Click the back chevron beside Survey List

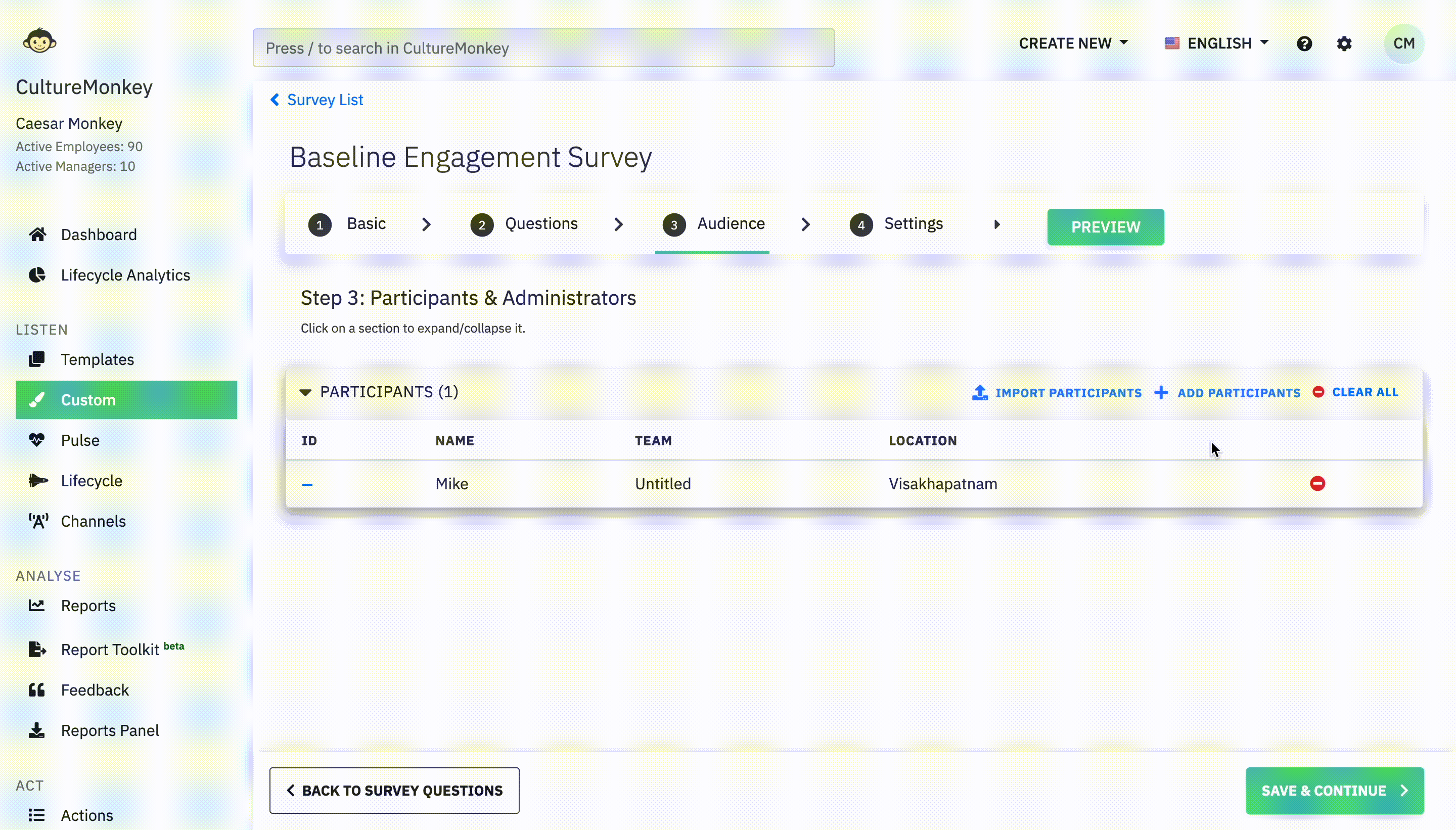tap(275, 100)
